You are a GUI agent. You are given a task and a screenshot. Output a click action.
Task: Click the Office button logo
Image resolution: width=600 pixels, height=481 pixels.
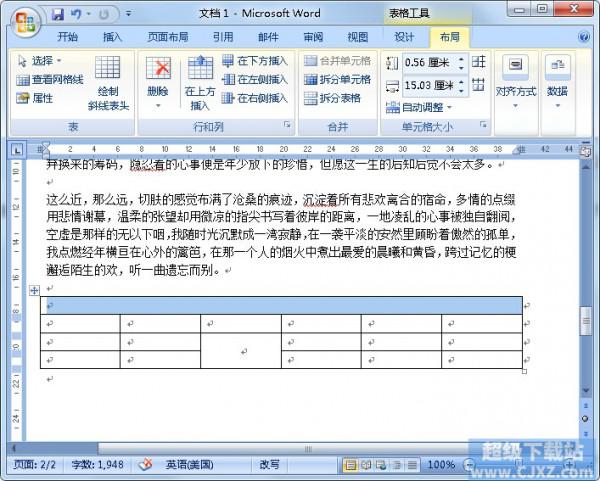[x=25, y=21]
